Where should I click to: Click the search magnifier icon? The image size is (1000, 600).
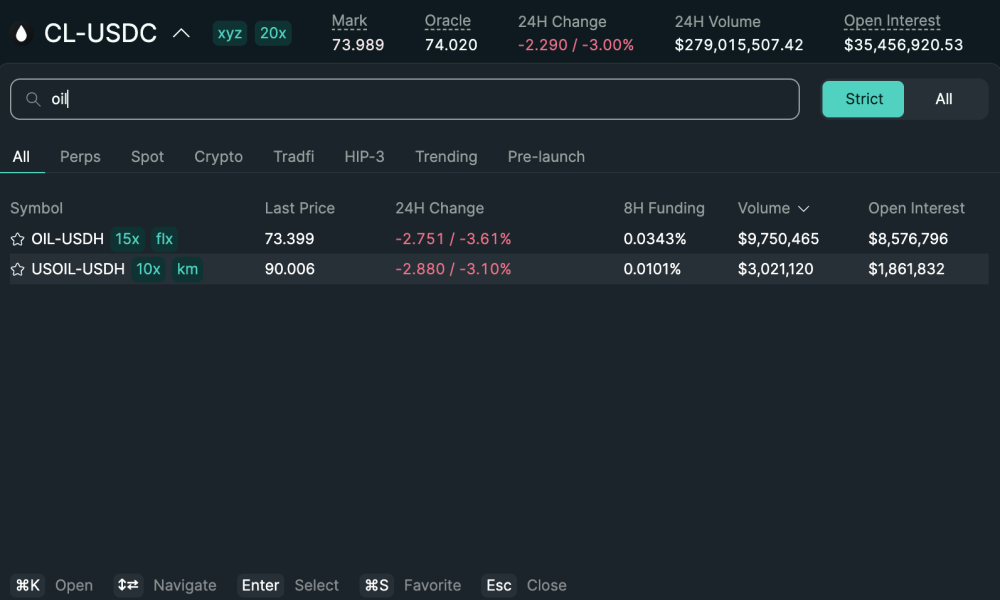click(31, 99)
